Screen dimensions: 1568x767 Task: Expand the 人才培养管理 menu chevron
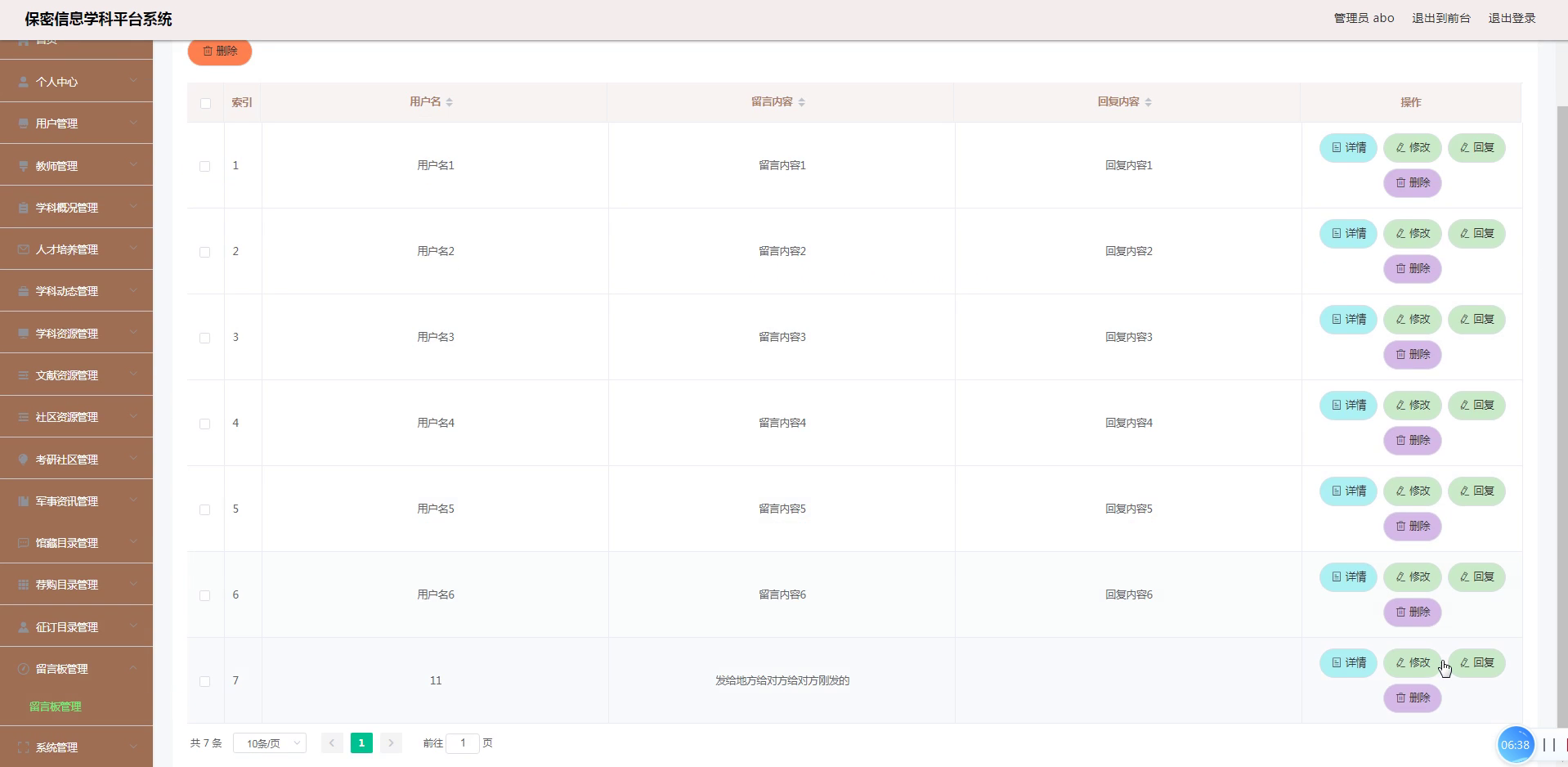coord(133,249)
